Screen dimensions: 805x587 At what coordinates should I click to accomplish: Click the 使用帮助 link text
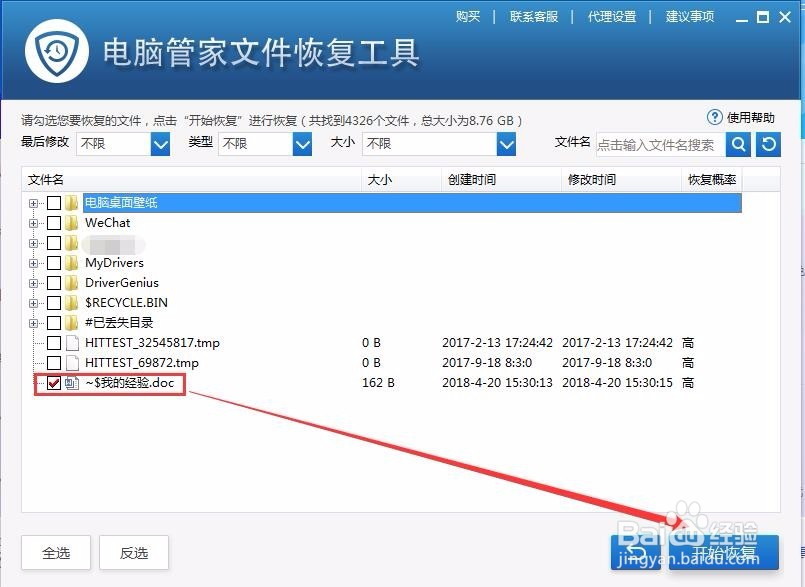pyautogui.click(x=751, y=118)
